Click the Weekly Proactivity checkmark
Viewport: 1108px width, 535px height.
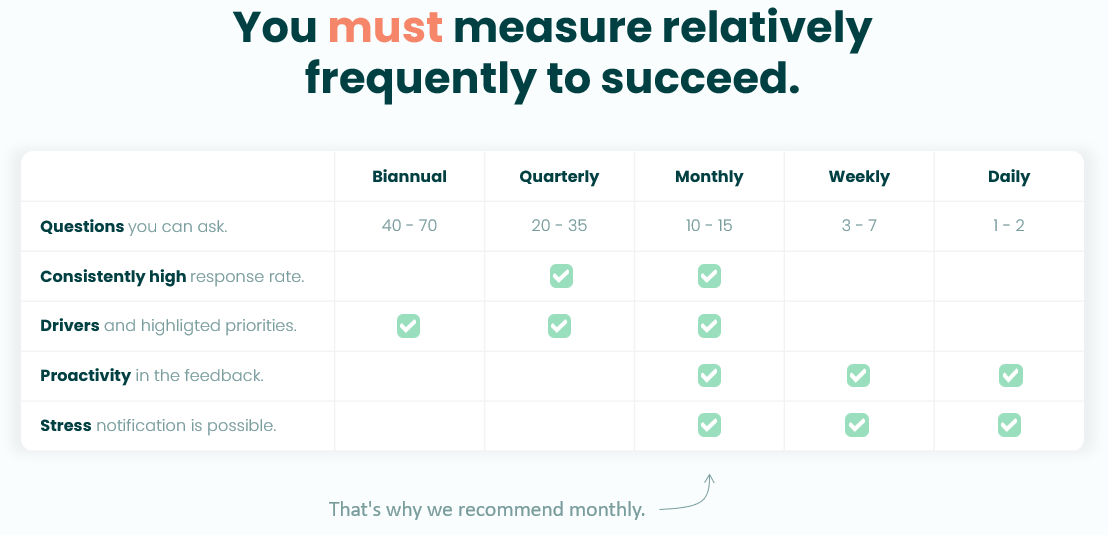pos(859,375)
